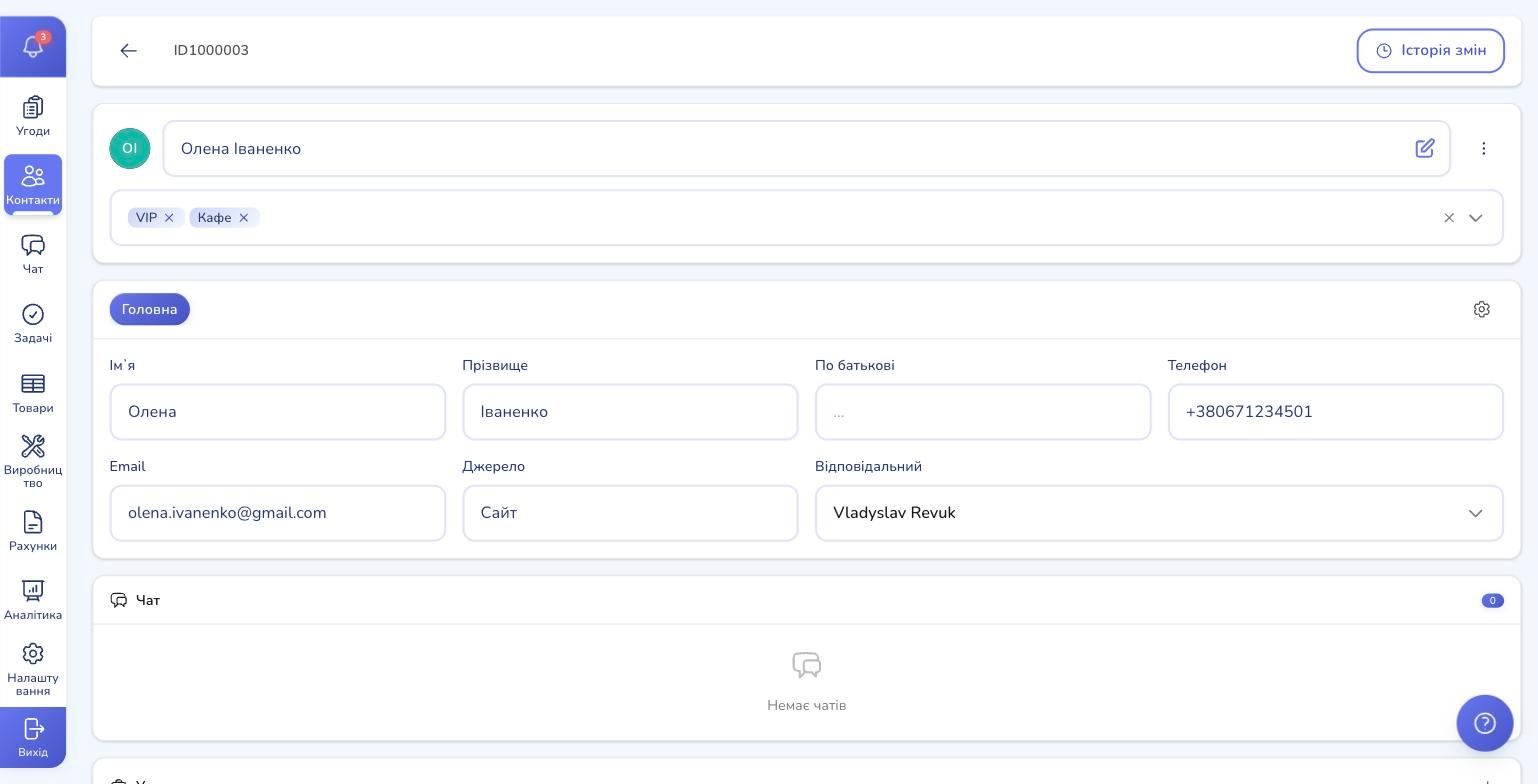Viewport: 1538px width, 784px height.
Task: Click the По батькові input field
Action: coord(983,412)
